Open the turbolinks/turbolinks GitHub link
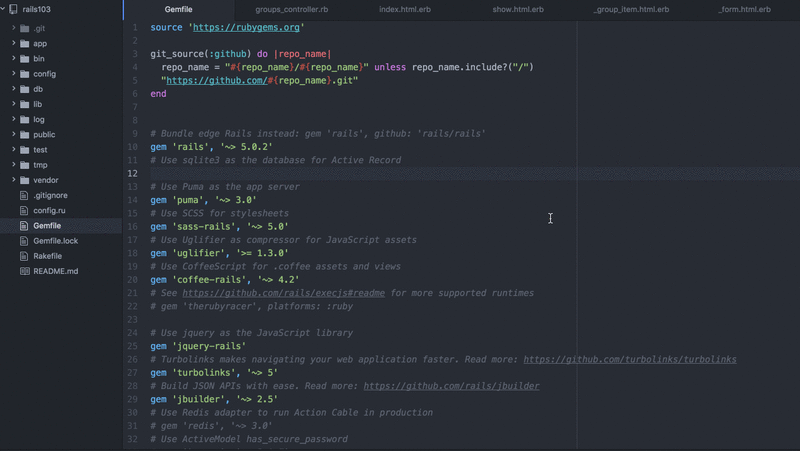The image size is (800, 451). pyautogui.click(x=630, y=359)
